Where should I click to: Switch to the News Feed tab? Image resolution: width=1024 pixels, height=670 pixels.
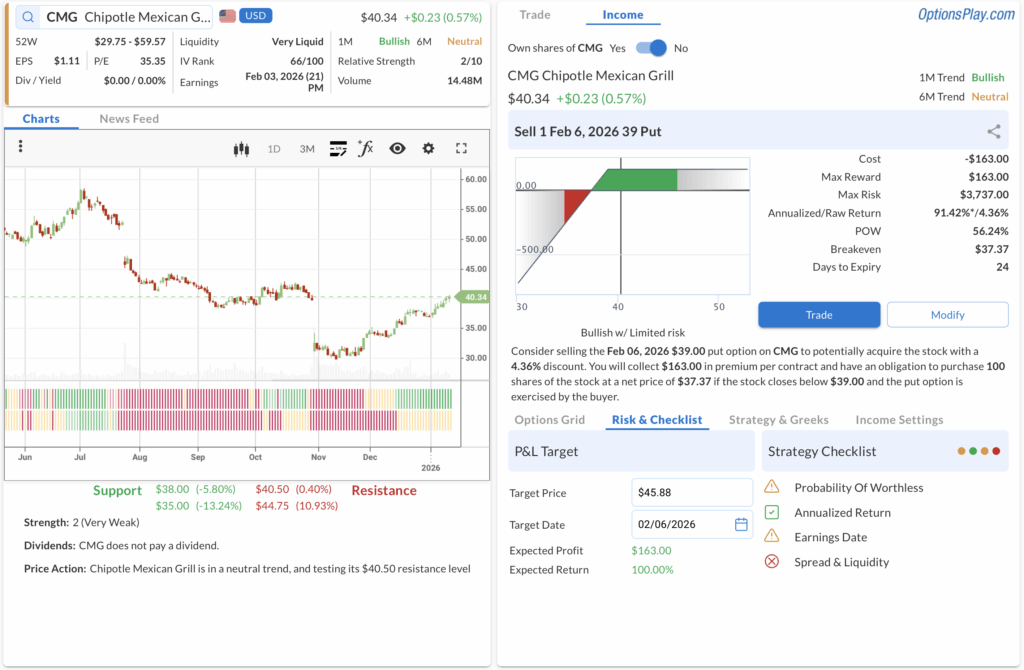coord(129,119)
